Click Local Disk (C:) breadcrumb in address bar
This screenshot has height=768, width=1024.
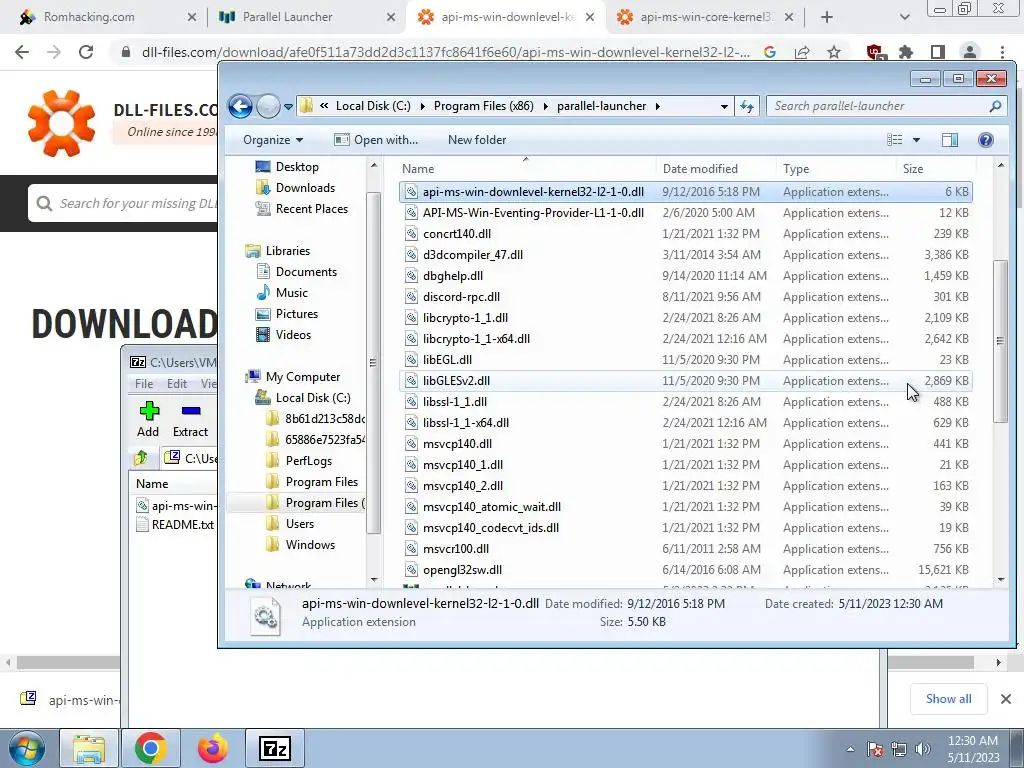tap(373, 106)
